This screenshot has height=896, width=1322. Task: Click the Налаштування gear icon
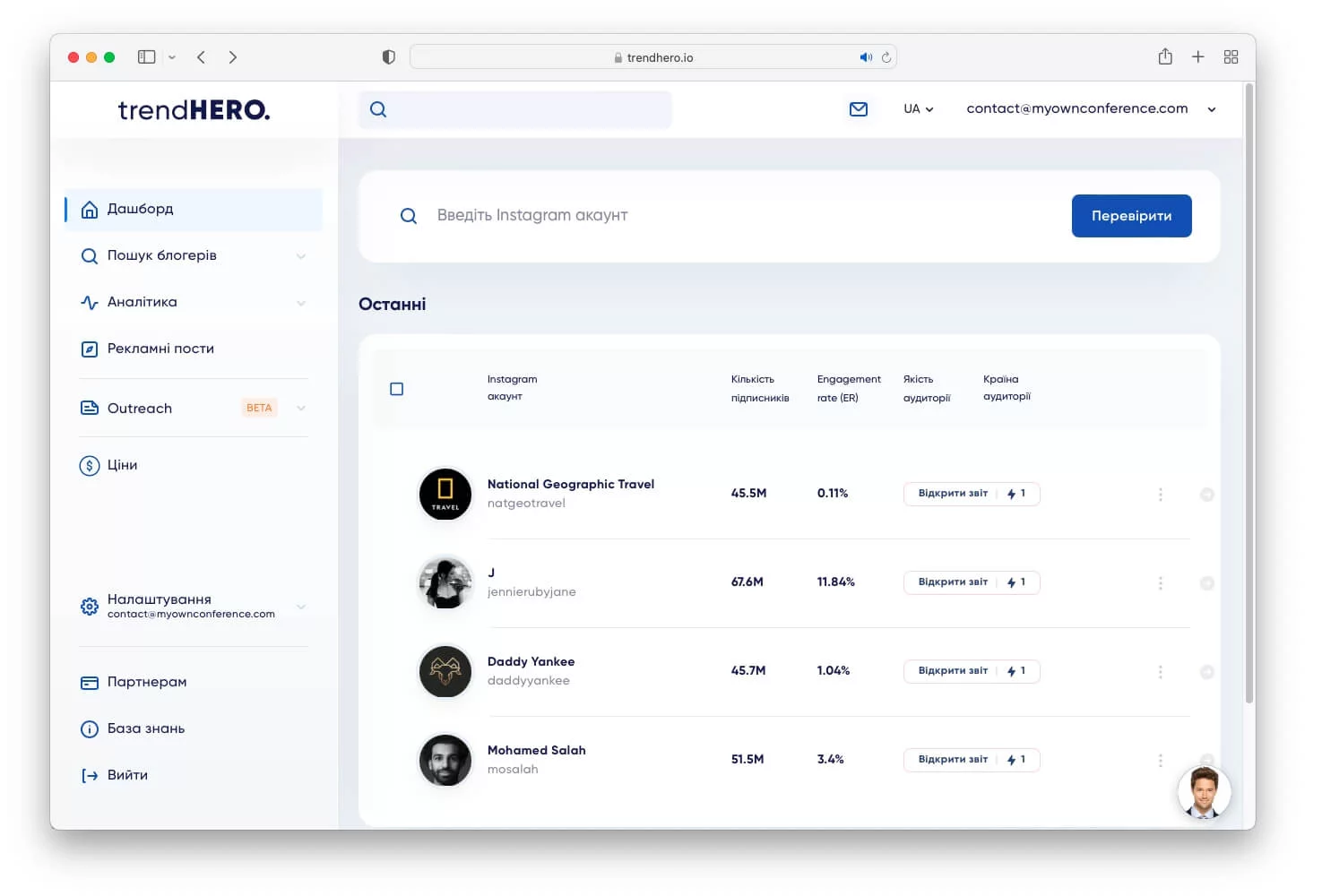click(90, 606)
